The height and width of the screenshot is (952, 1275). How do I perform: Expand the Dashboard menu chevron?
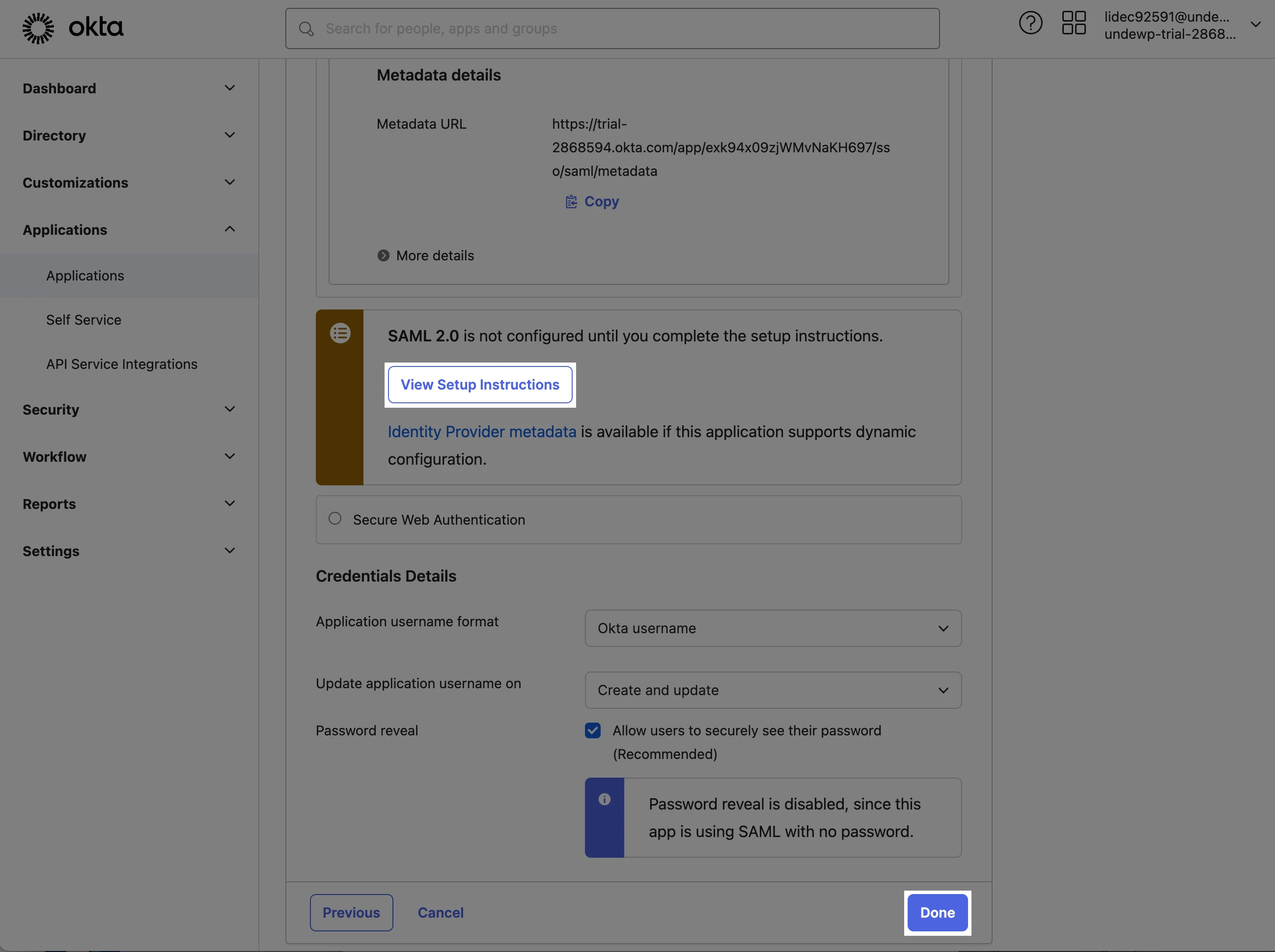point(230,88)
